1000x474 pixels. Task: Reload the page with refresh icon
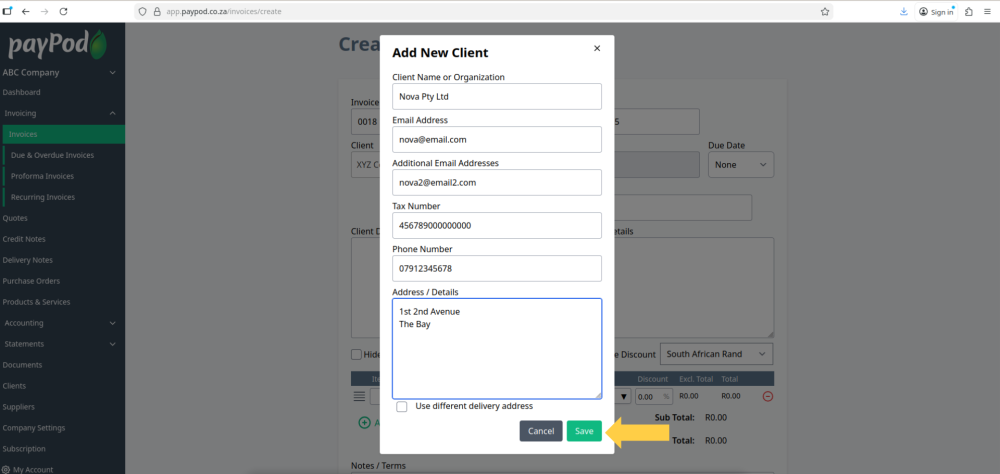coord(63,11)
